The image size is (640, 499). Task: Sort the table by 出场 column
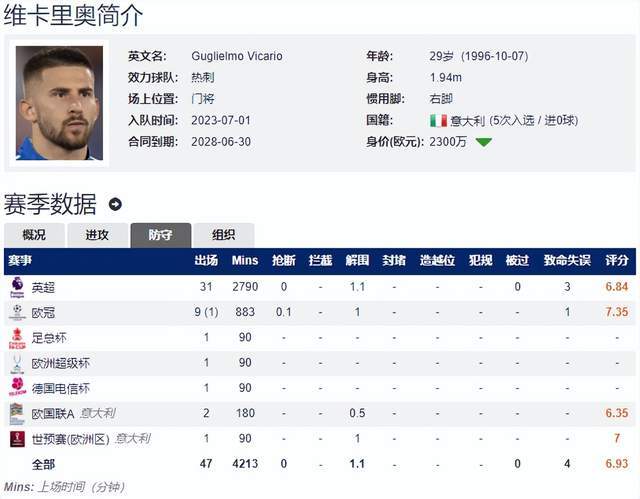(x=206, y=261)
